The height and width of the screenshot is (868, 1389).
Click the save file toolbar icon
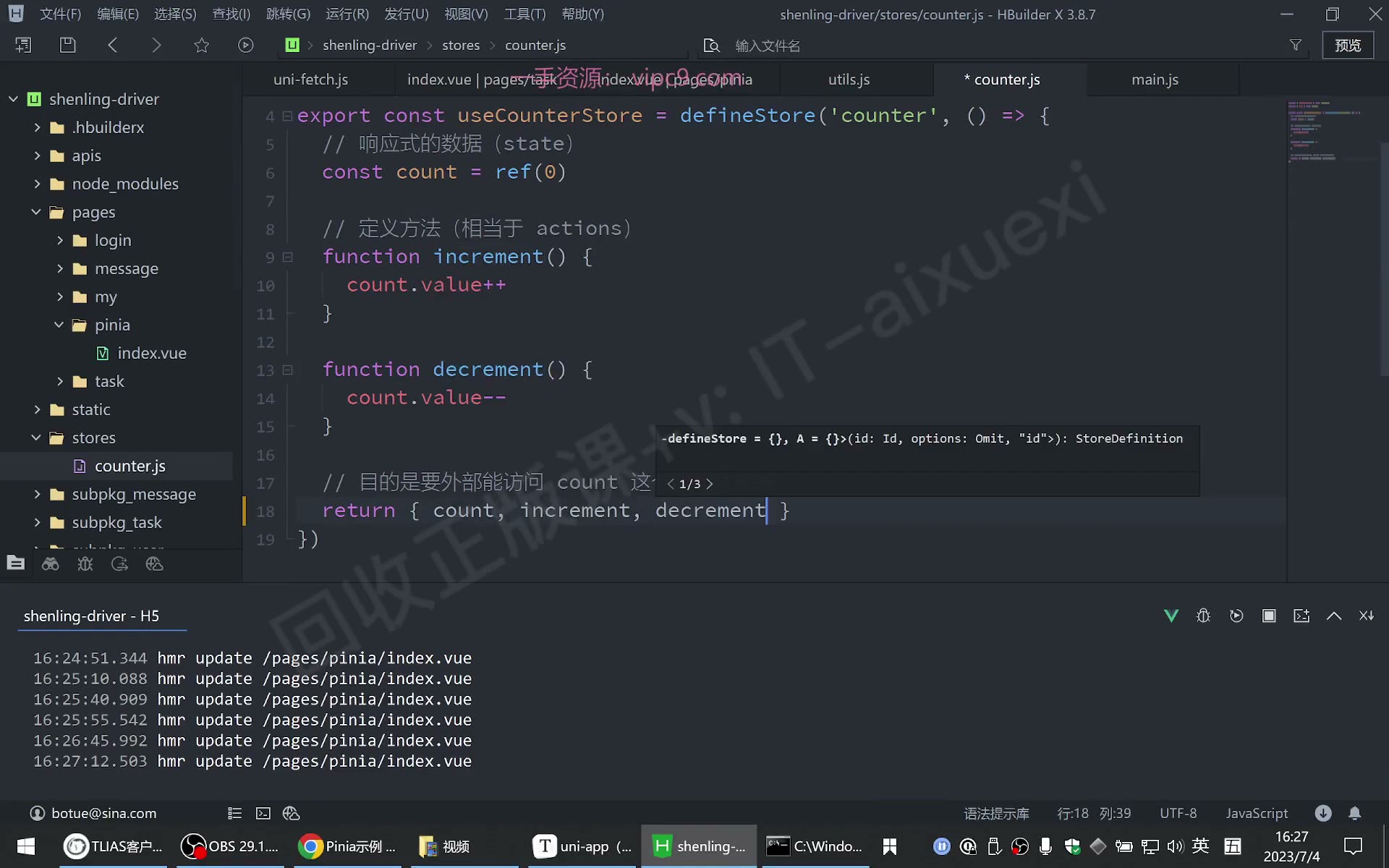coord(67,45)
